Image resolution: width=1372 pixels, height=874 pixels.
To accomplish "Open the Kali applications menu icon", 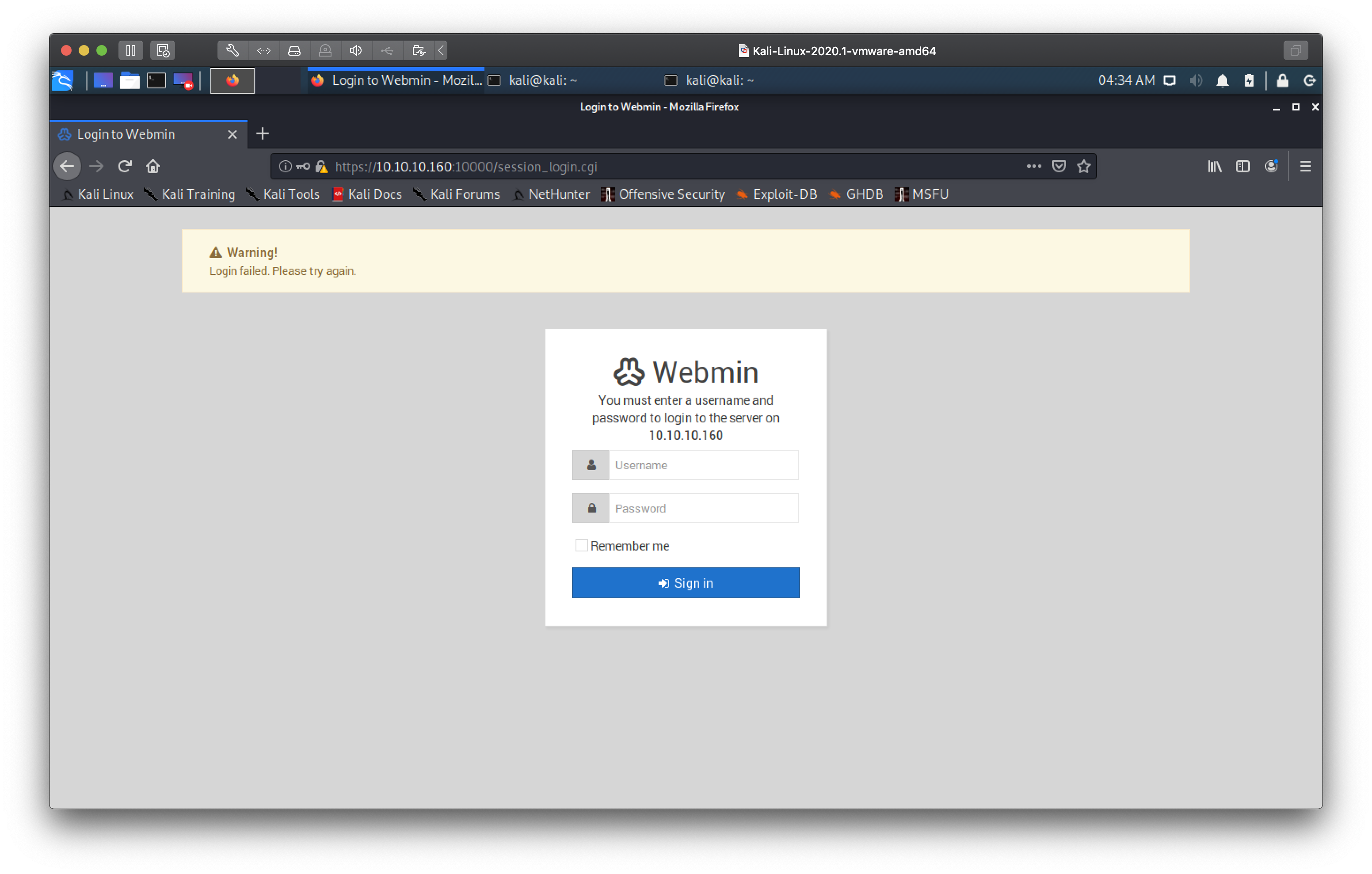I will click(63, 80).
